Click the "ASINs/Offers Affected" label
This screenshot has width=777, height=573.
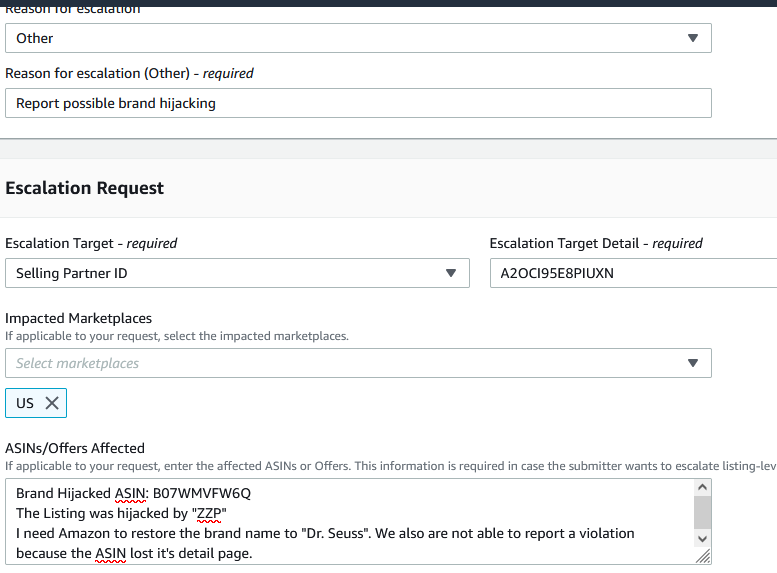pyautogui.click(x=75, y=448)
